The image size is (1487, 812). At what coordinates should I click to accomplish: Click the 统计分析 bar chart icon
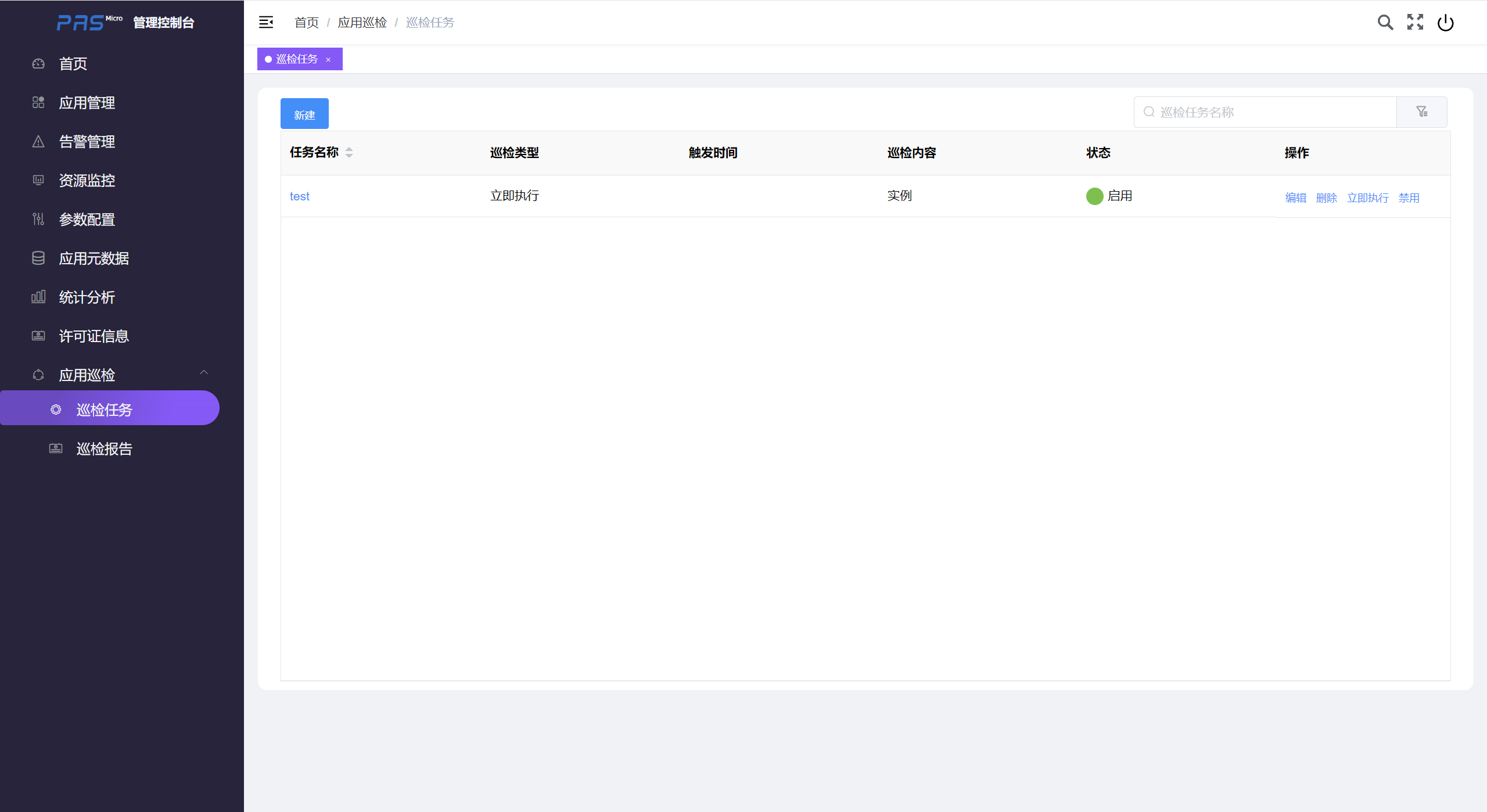tap(38, 297)
